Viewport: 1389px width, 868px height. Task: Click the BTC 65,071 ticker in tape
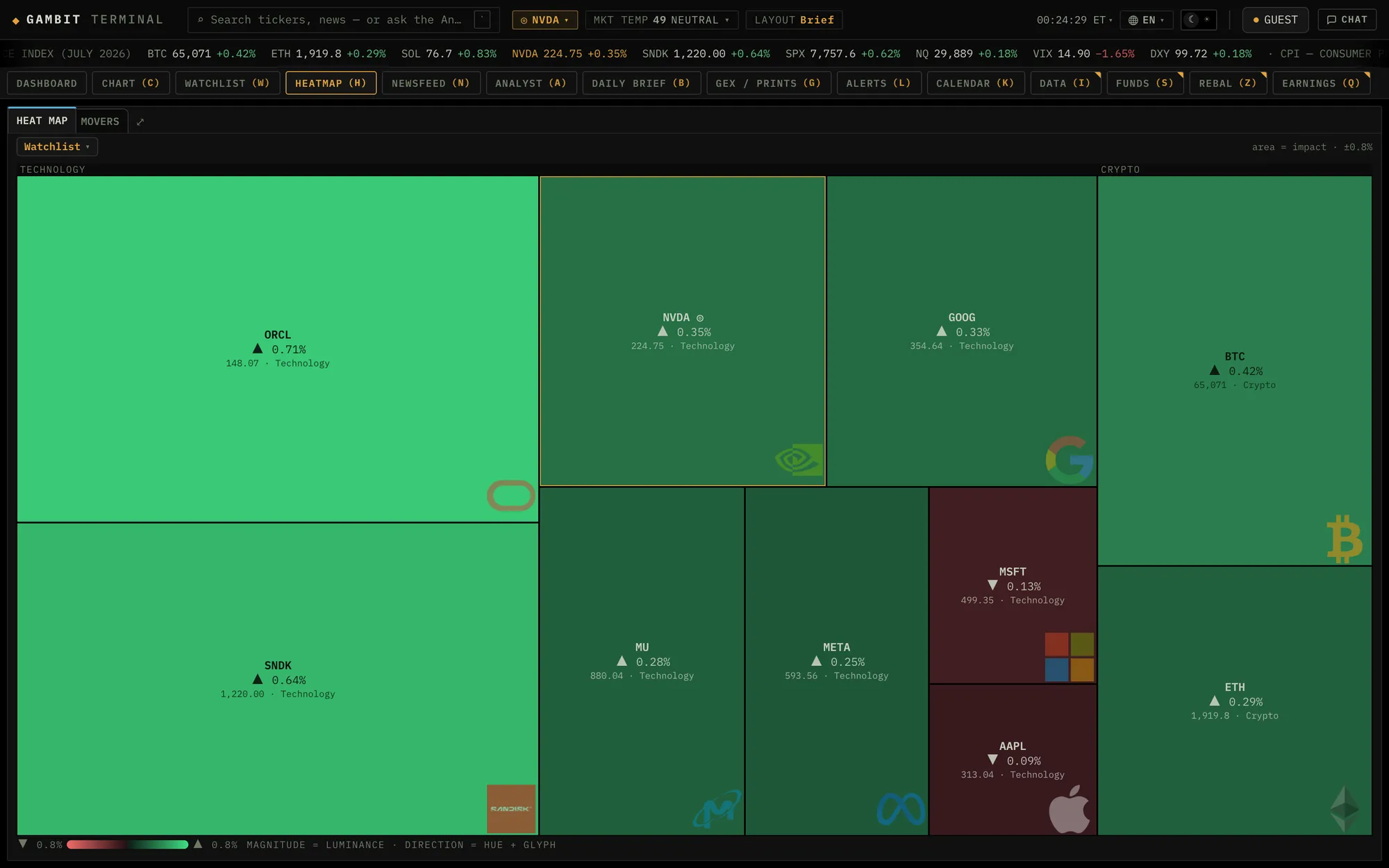201,54
